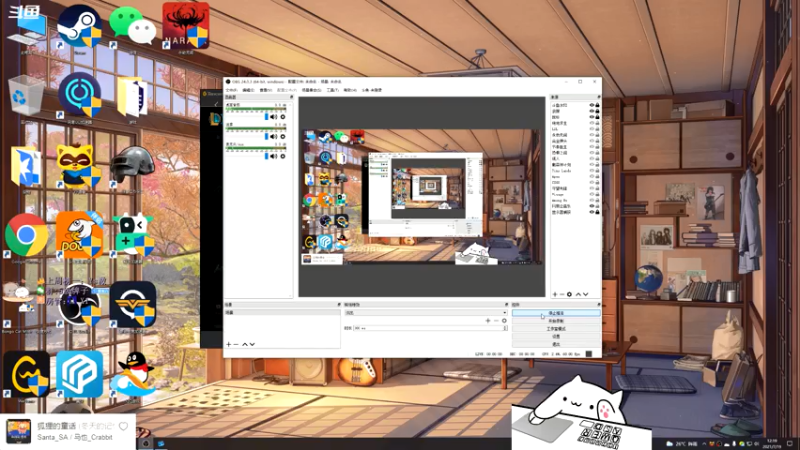Open the red NARAKA game shortcut
800x450 pixels.
click(x=186, y=26)
